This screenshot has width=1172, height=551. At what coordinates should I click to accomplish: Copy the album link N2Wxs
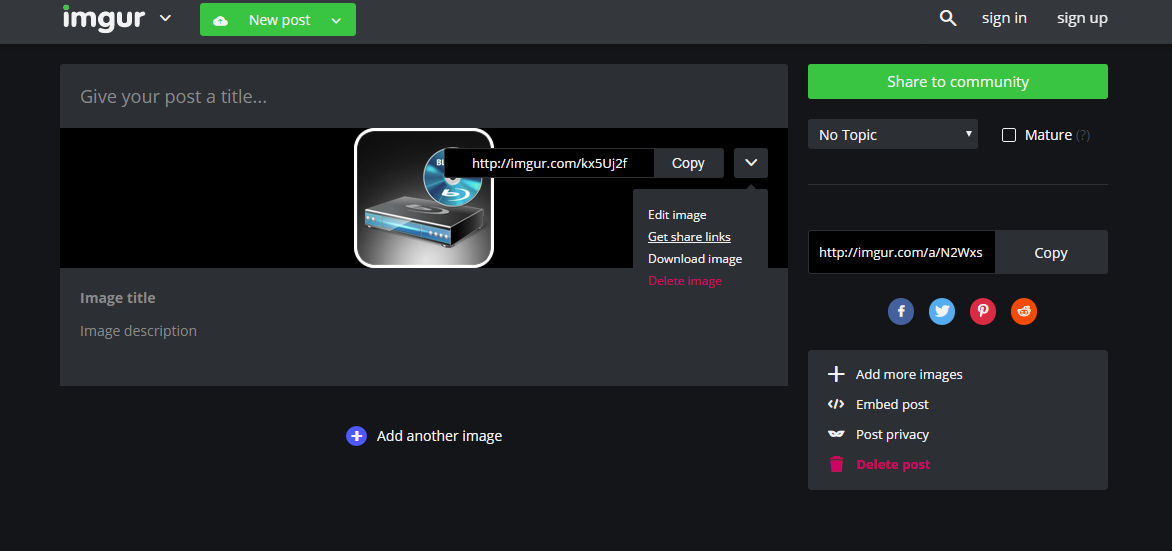[1051, 253]
